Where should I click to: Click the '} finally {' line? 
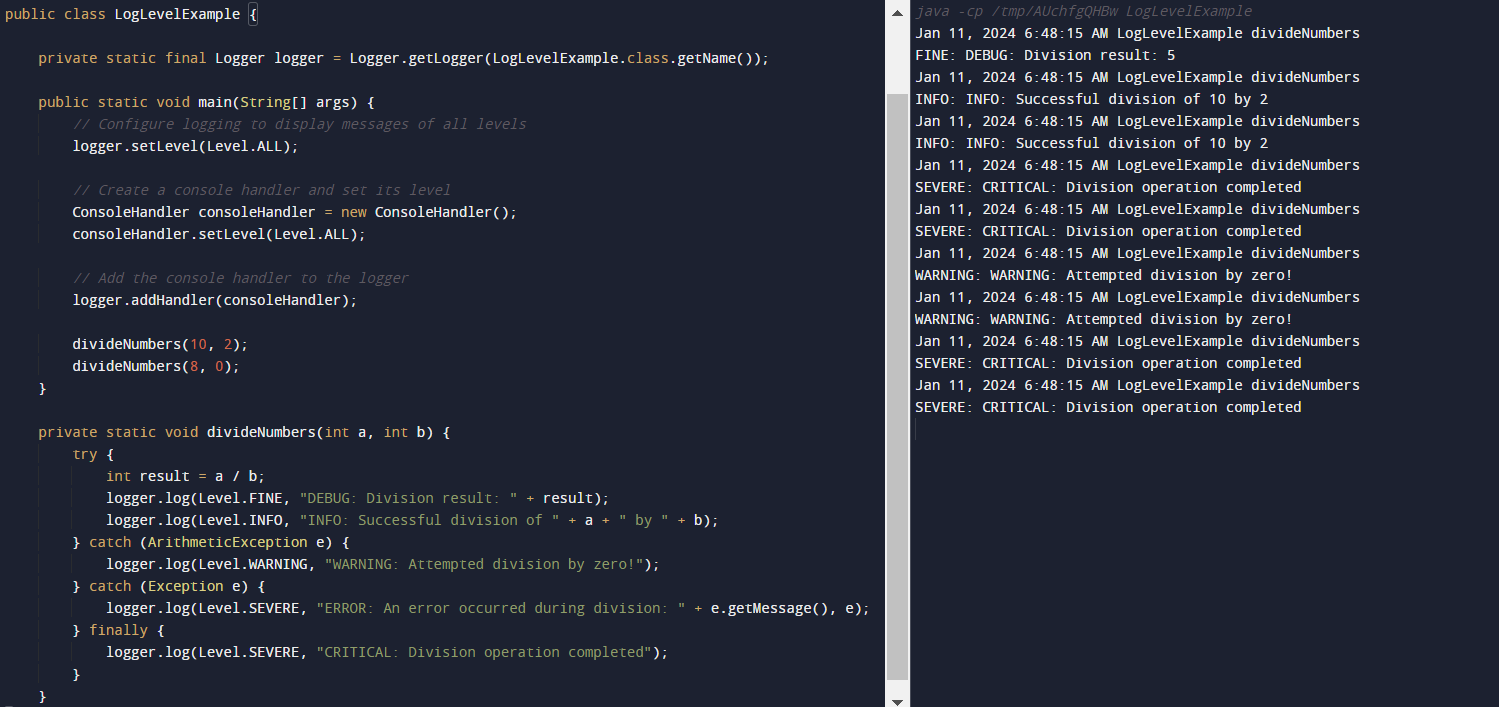(118, 630)
